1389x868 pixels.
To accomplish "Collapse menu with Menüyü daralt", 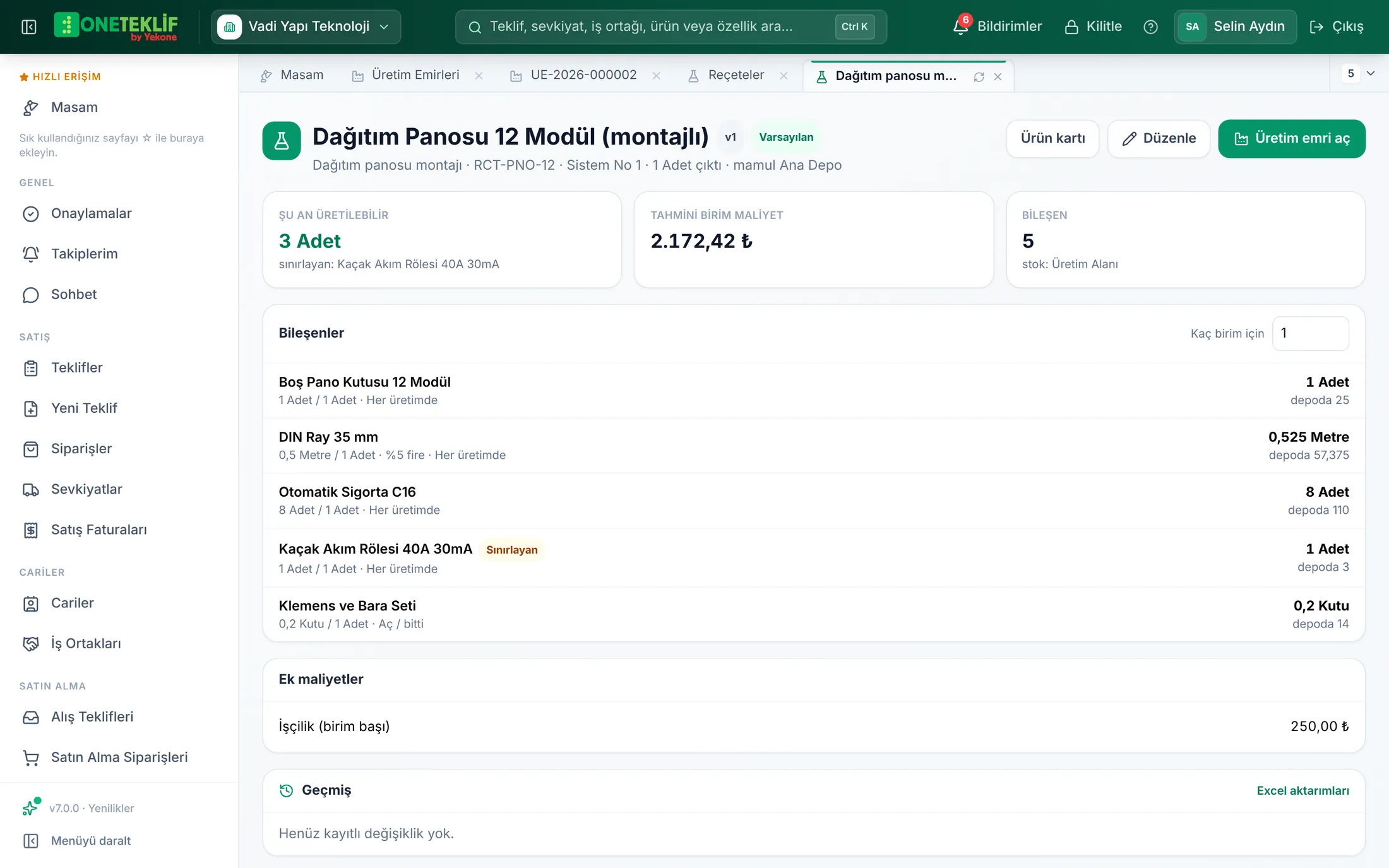I will pos(77,841).
